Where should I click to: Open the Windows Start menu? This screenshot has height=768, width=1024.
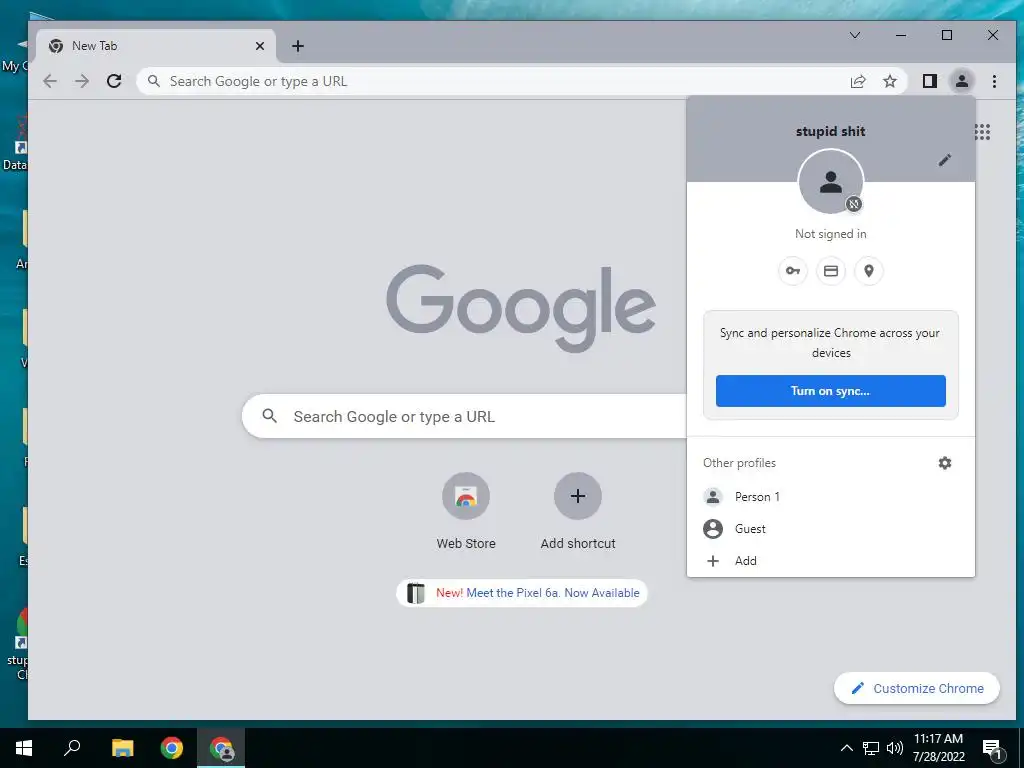(x=24, y=748)
